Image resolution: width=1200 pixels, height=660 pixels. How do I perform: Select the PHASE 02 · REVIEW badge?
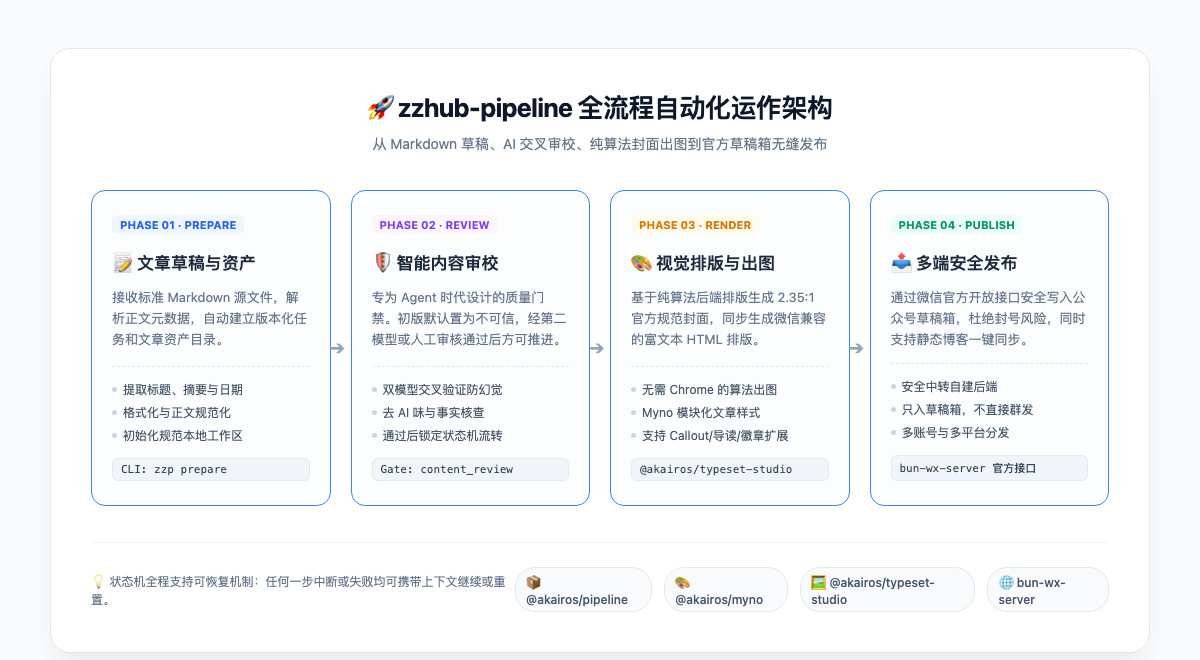[x=434, y=225]
